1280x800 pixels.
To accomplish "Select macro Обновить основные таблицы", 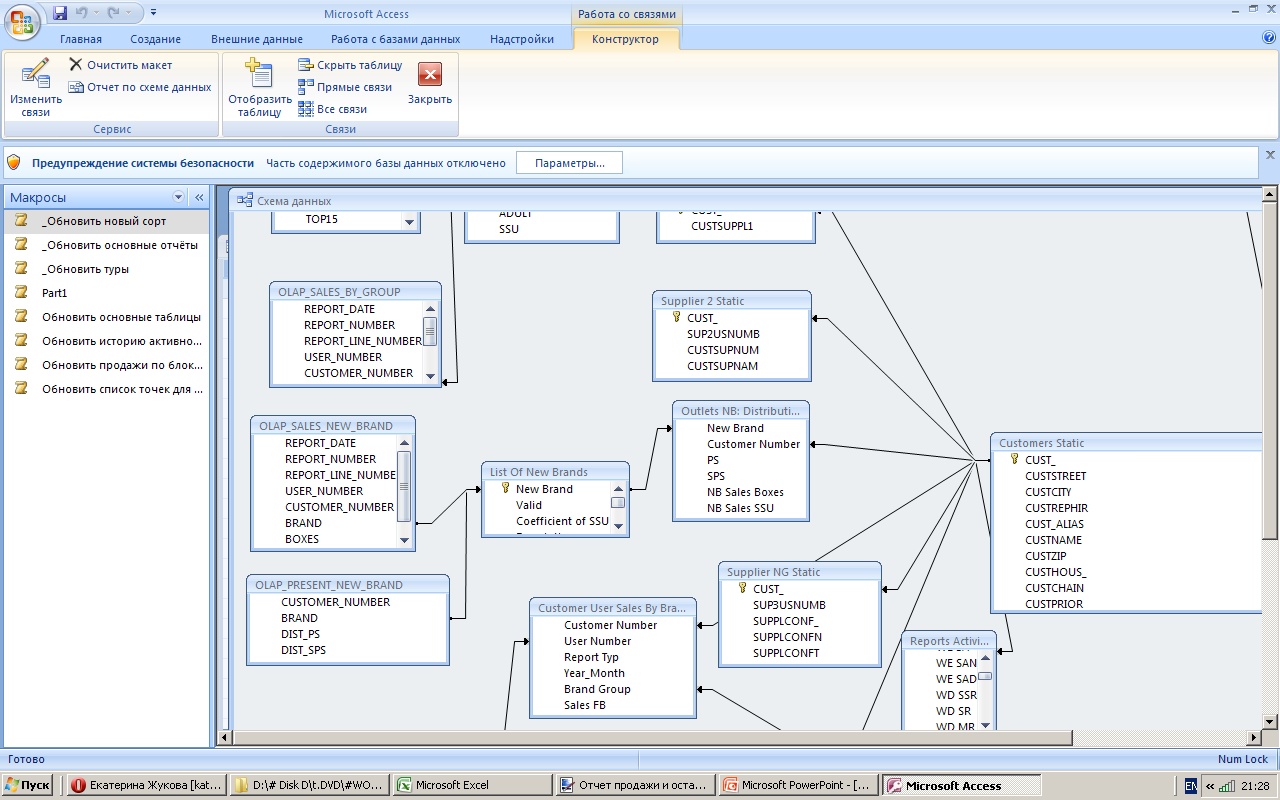I will point(104,317).
